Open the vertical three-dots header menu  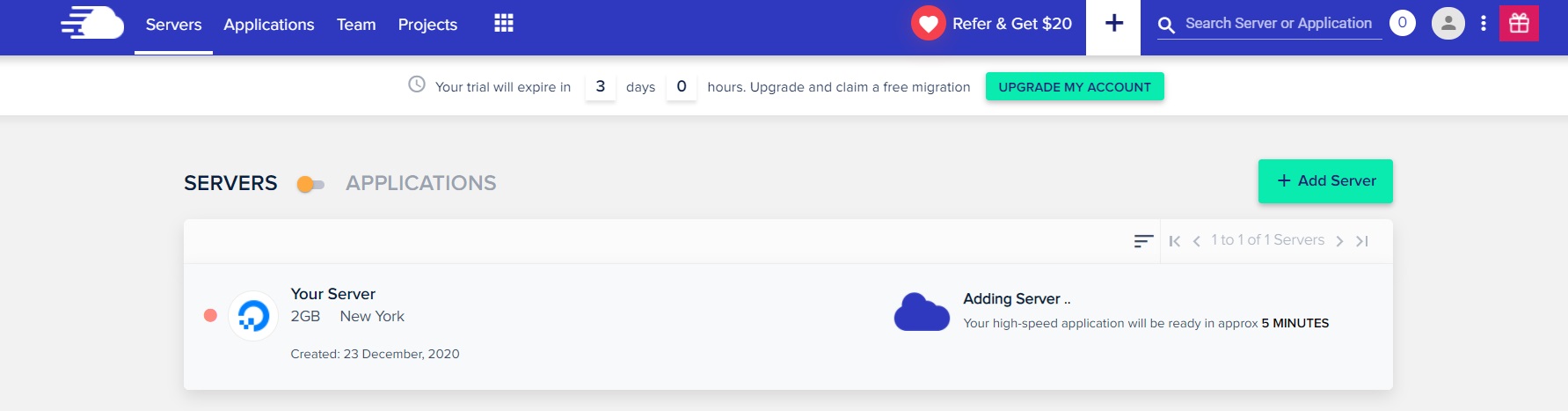tap(1483, 24)
